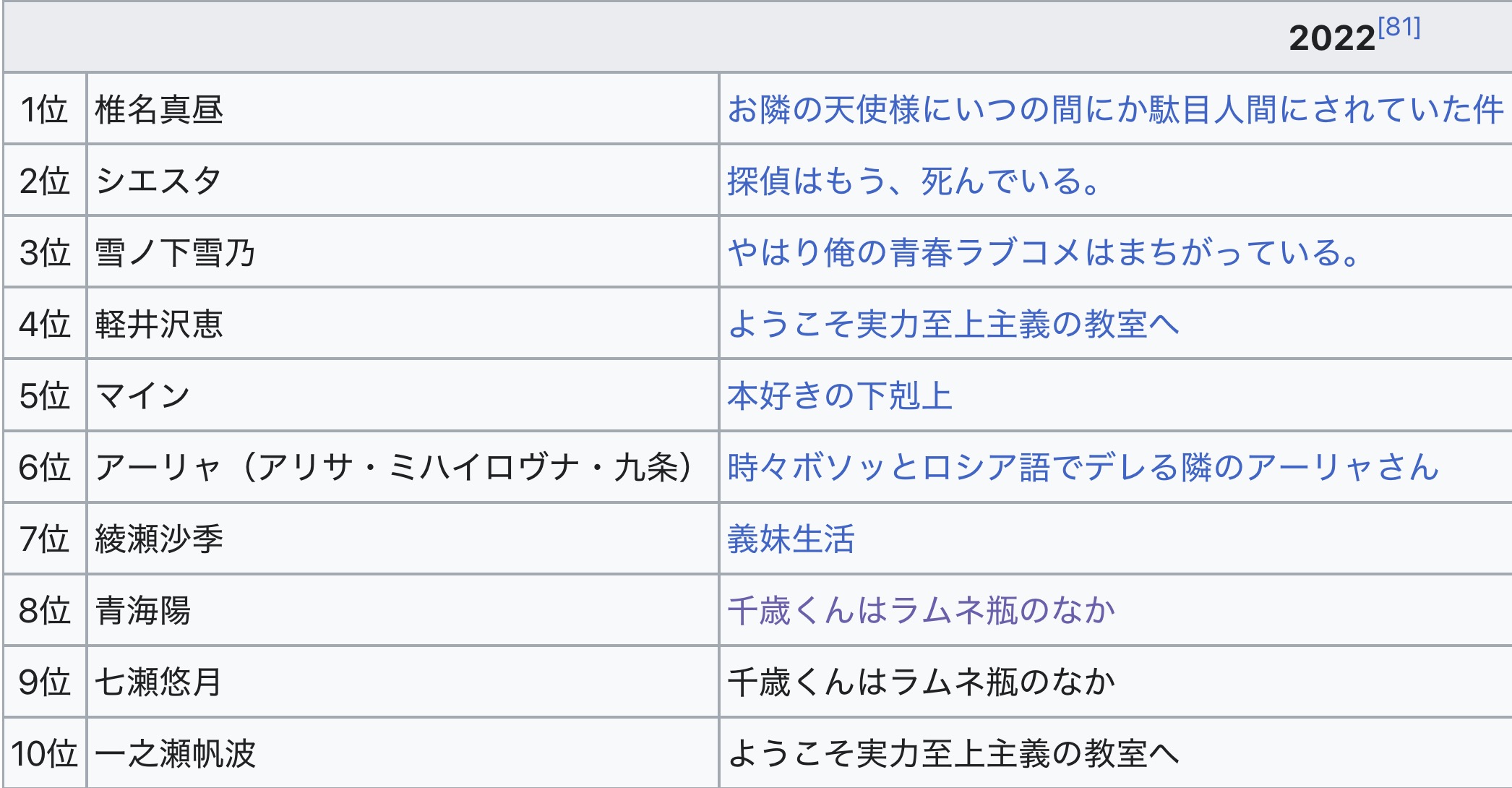
Task: Open the 本好きの下剋上 link
Action: pyautogui.click(x=840, y=395)
